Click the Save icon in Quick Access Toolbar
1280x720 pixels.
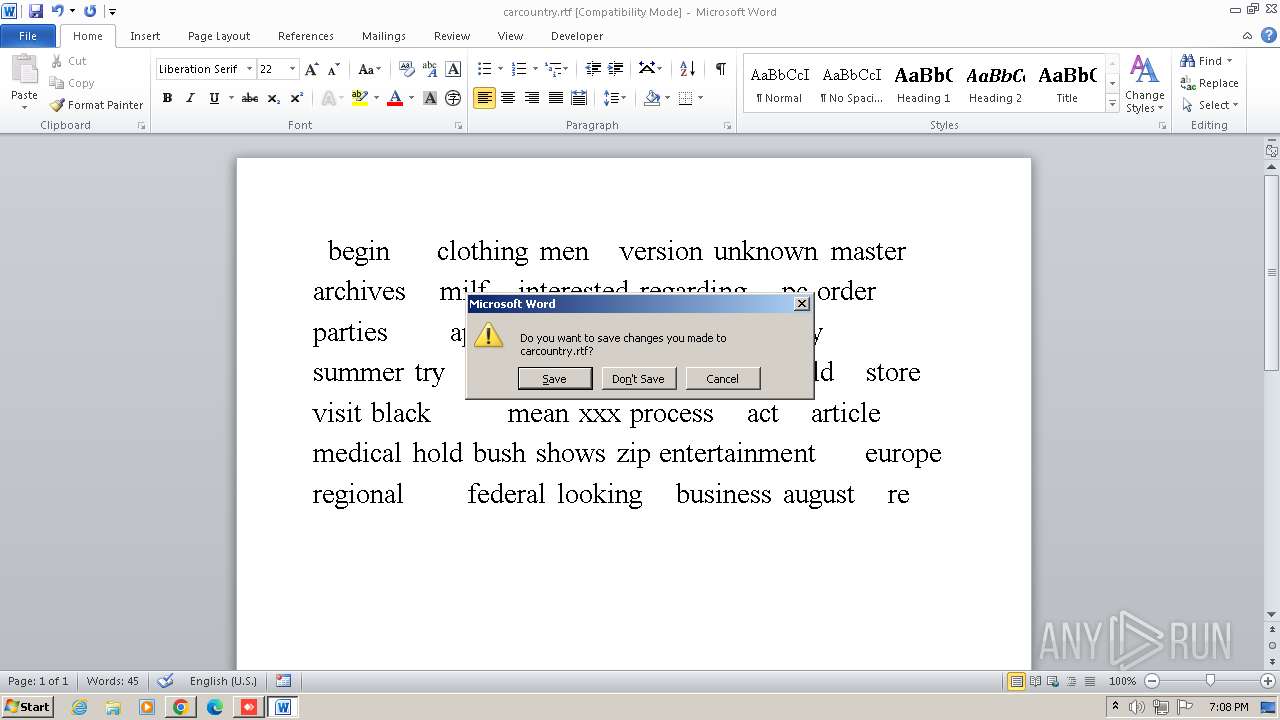[36, 11]
